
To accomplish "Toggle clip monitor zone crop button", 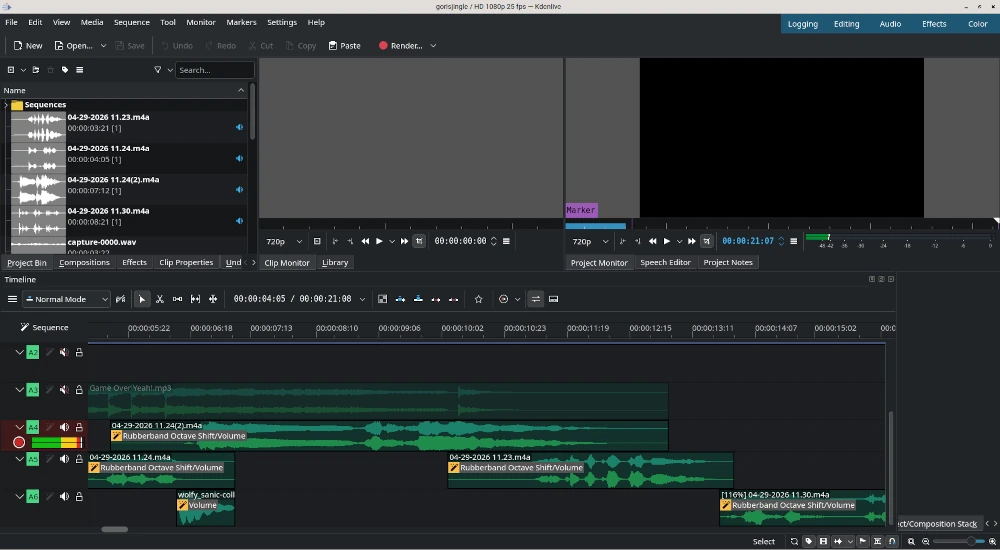I will point(419,241).
